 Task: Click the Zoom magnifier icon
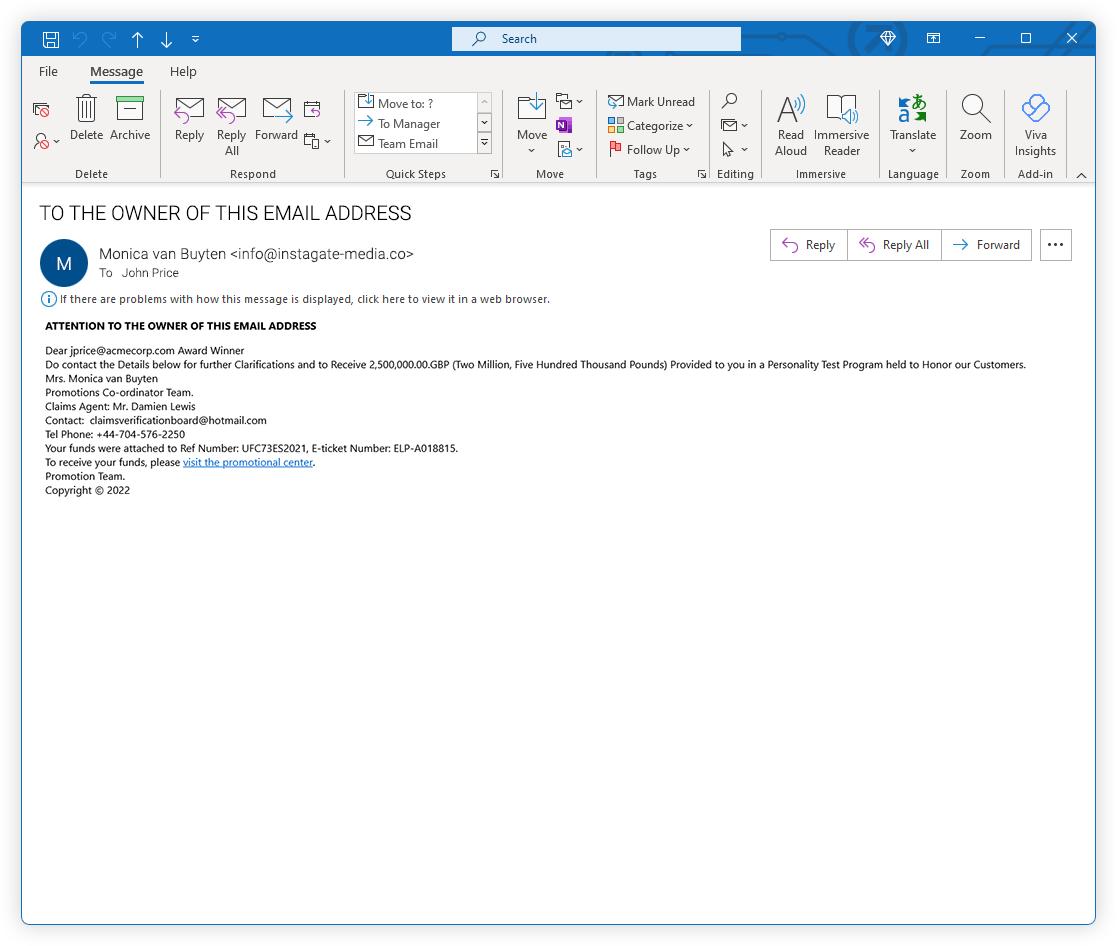[x=975, y=109]
